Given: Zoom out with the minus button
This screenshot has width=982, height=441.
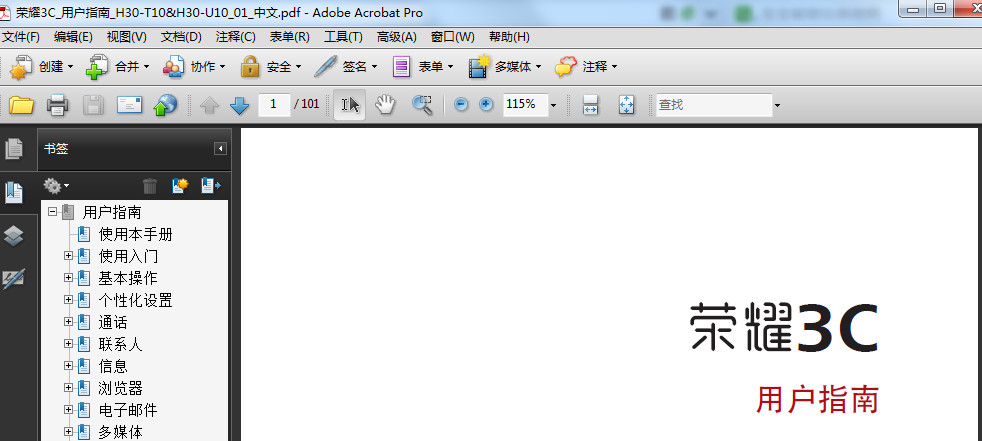Looking at the screenshot, I should [x=461, y=105].
